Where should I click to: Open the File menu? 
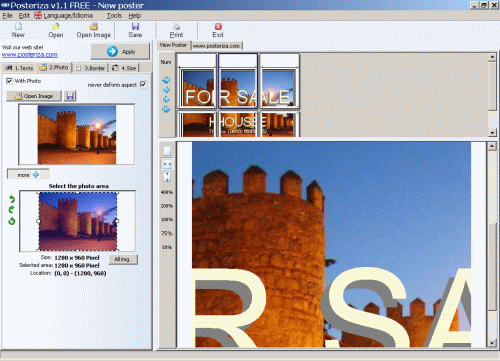pos(7,16)
